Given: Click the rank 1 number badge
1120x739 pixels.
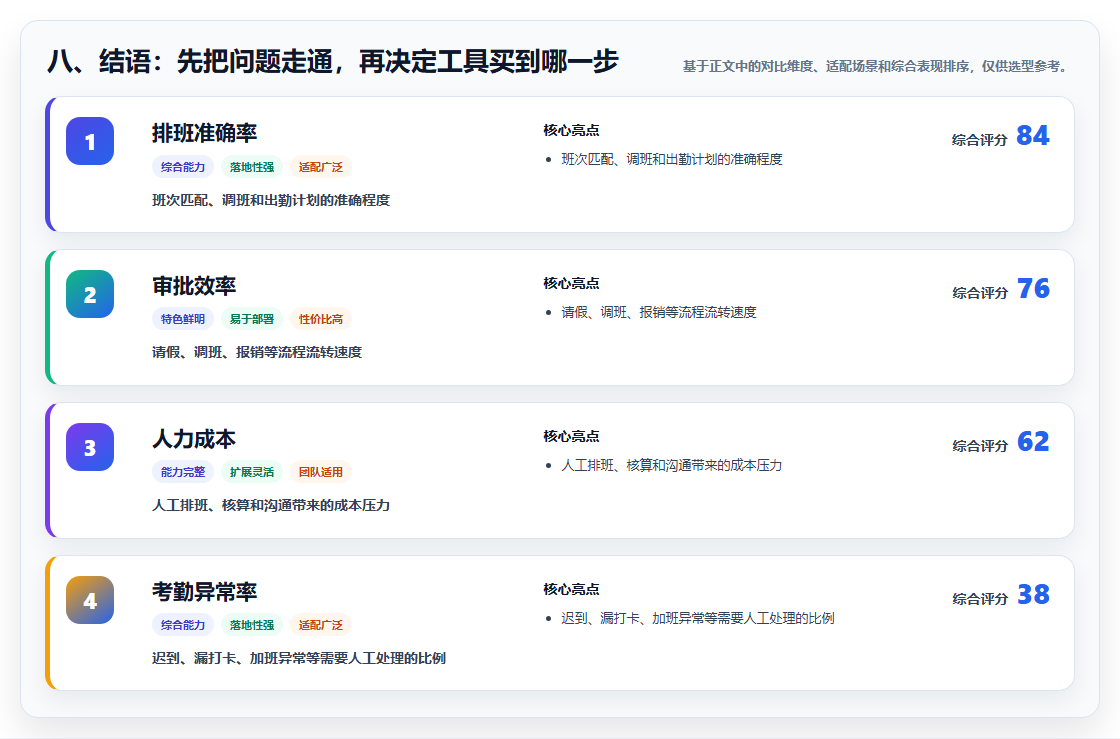Looking at the screenshot, I should pyautogui.click(x=90, y=141).
